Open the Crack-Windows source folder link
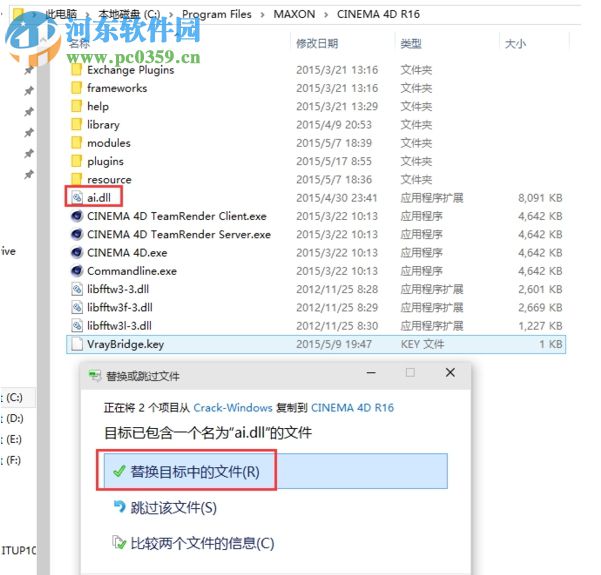 [233, 407]
